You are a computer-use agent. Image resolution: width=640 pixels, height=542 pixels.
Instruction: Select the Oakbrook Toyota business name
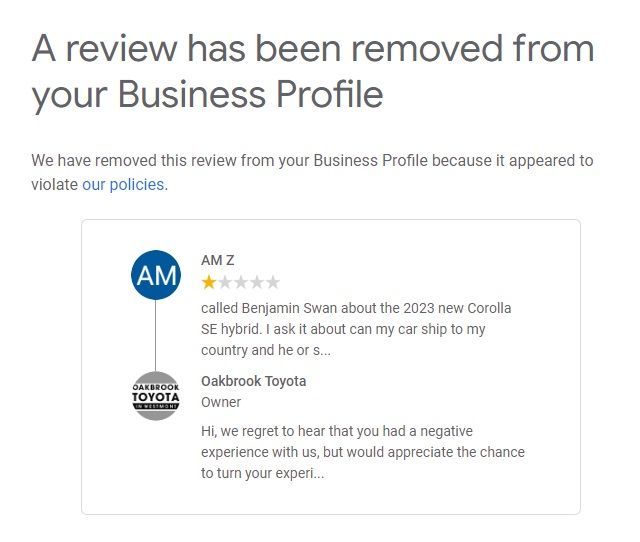coord(253,381)
